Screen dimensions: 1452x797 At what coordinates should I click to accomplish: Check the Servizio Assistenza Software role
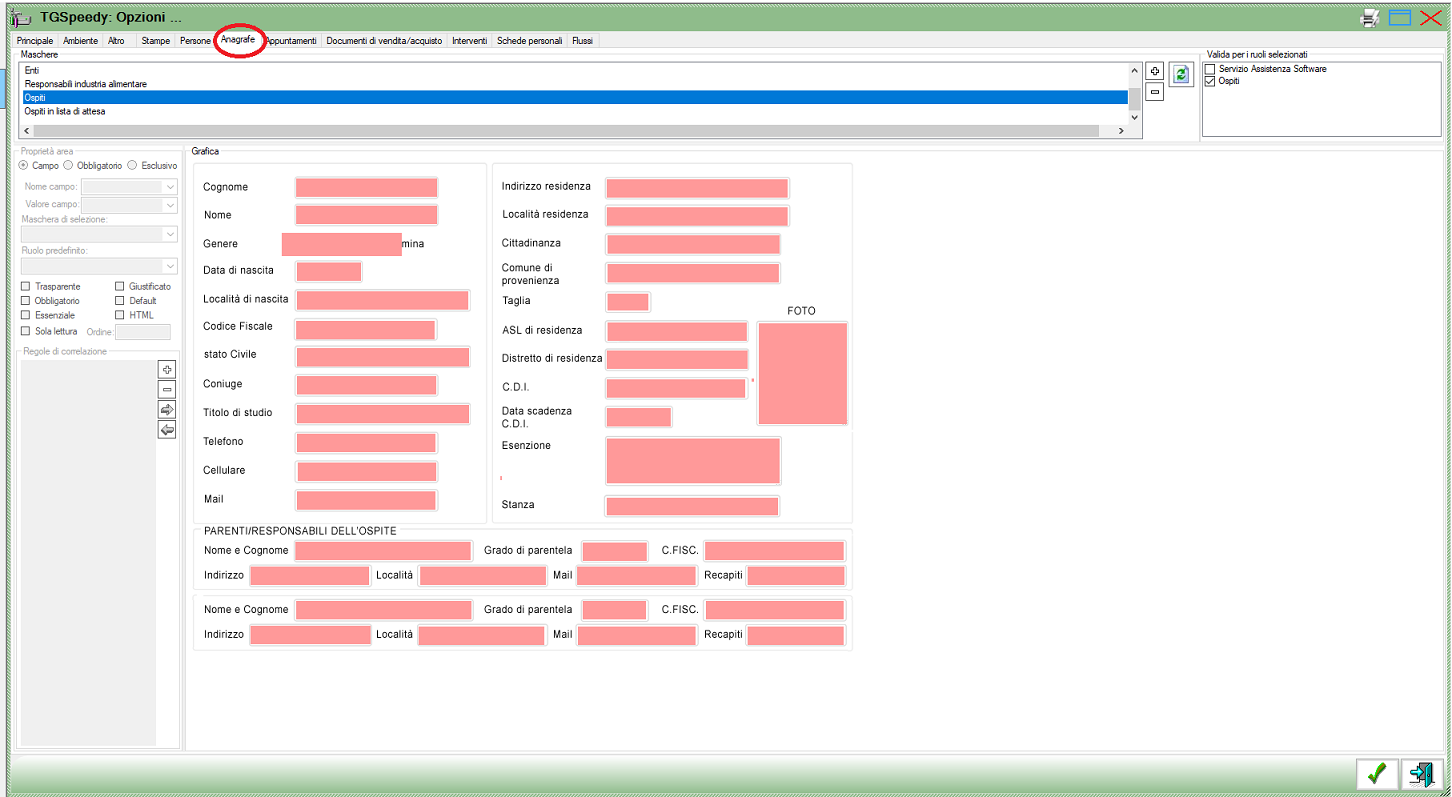1211,69
